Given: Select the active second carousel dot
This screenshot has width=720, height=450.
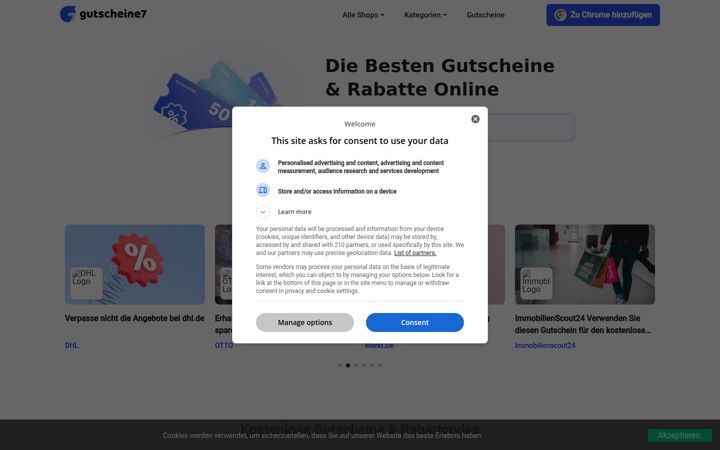Looking at the screenshot, I should click(348, 366).
